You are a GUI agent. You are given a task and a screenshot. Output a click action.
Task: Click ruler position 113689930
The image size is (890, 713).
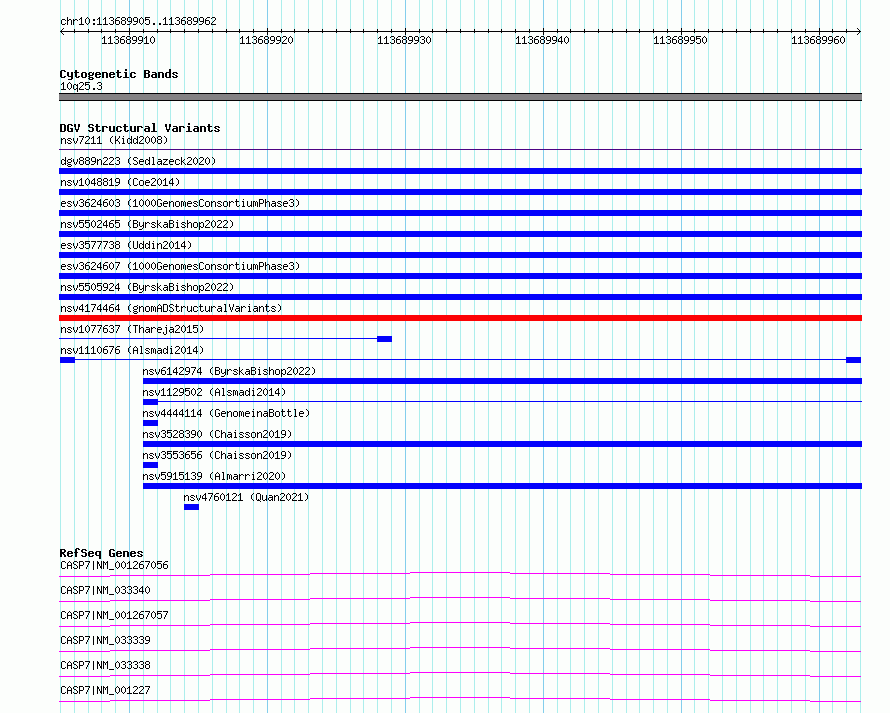[x=404, y=41]
